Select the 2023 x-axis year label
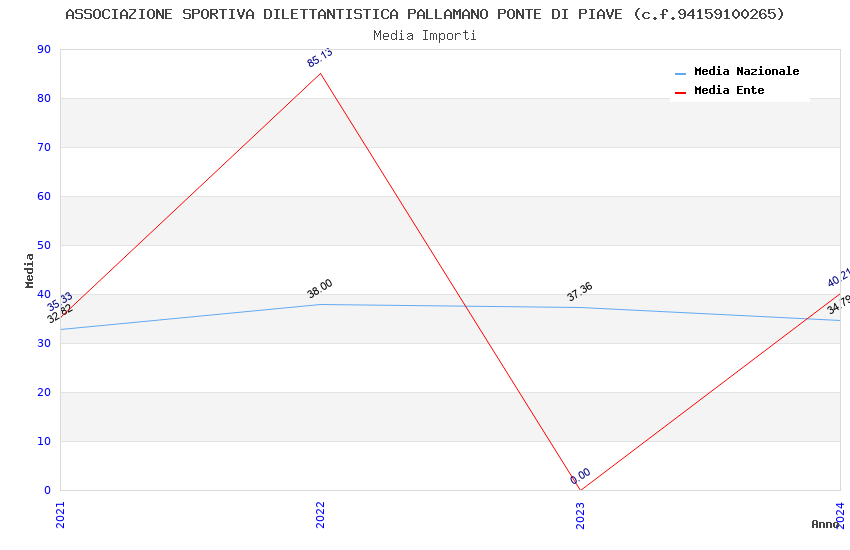 pyautogui.click(x=580, y=514)
